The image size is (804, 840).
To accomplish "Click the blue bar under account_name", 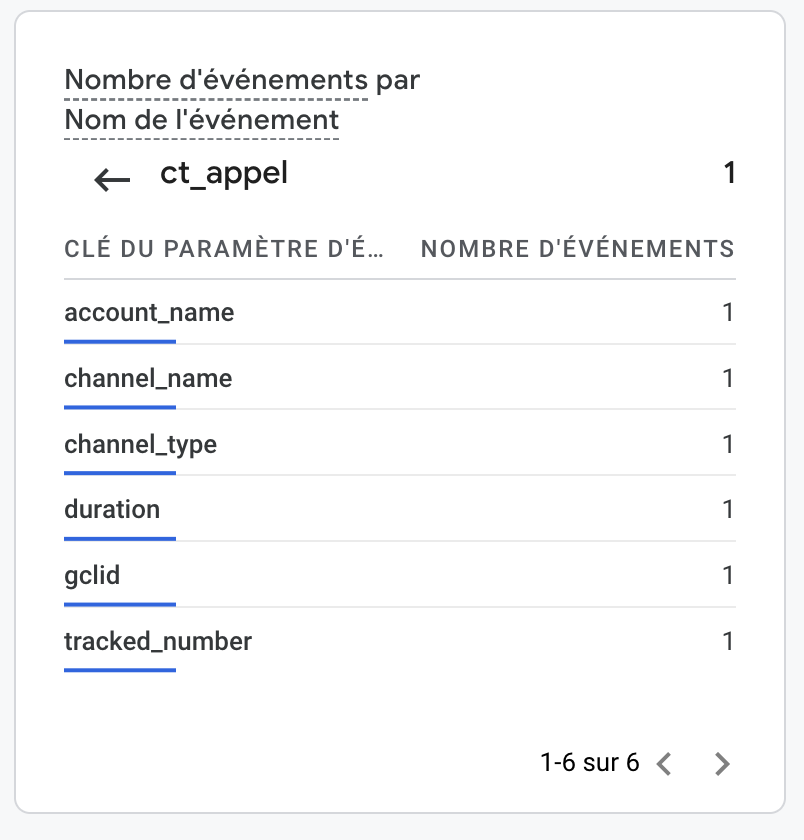I will [x=120, y=341].
